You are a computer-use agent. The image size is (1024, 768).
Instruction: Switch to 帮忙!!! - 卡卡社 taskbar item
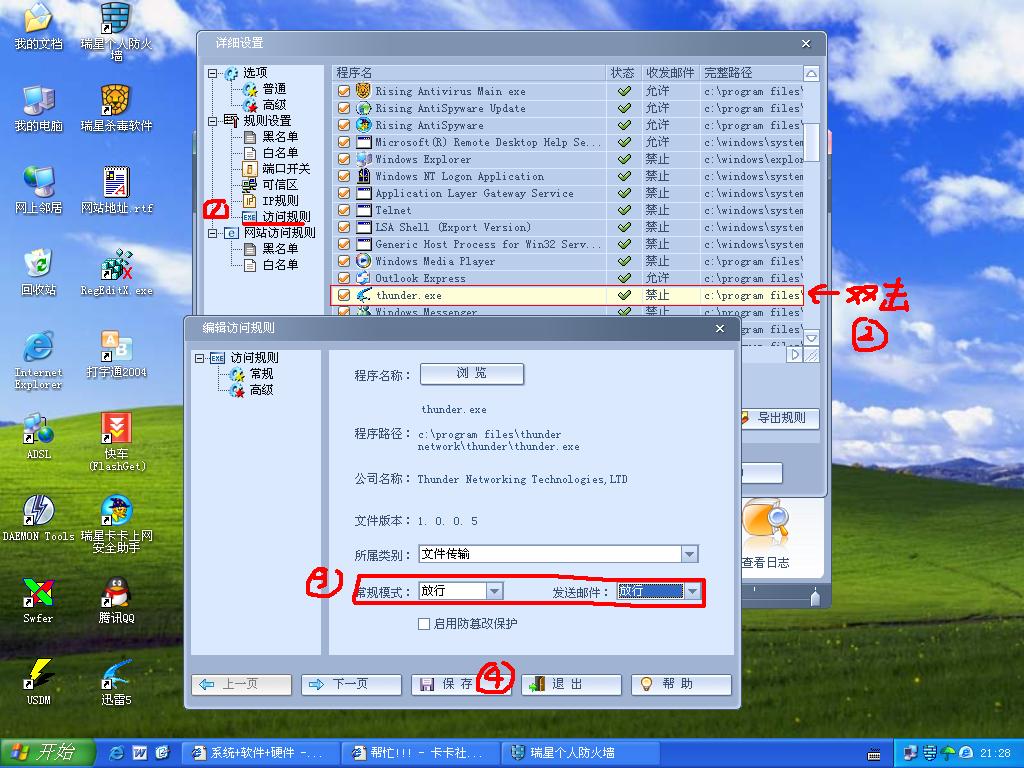(421, 753)
